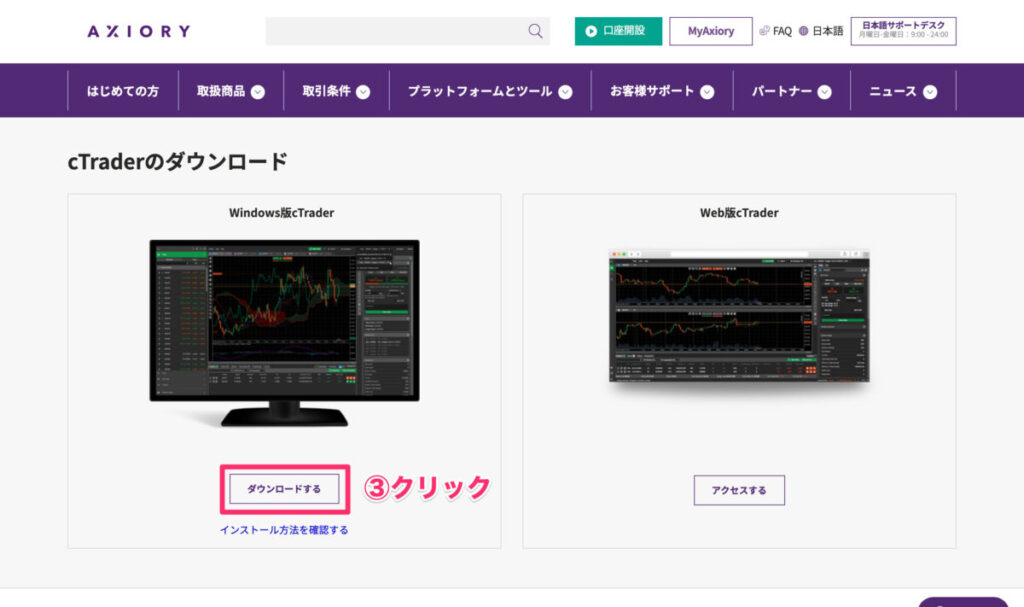This screenshot has width=1024, height=607.
Task: Click the Windows版cTrader monitor image
Action: (x=285, y=333)
